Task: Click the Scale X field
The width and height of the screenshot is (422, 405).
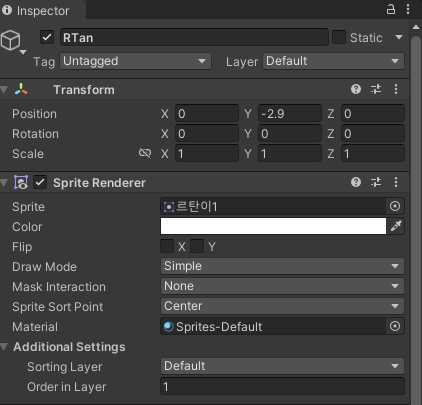Action: (207, 153)
